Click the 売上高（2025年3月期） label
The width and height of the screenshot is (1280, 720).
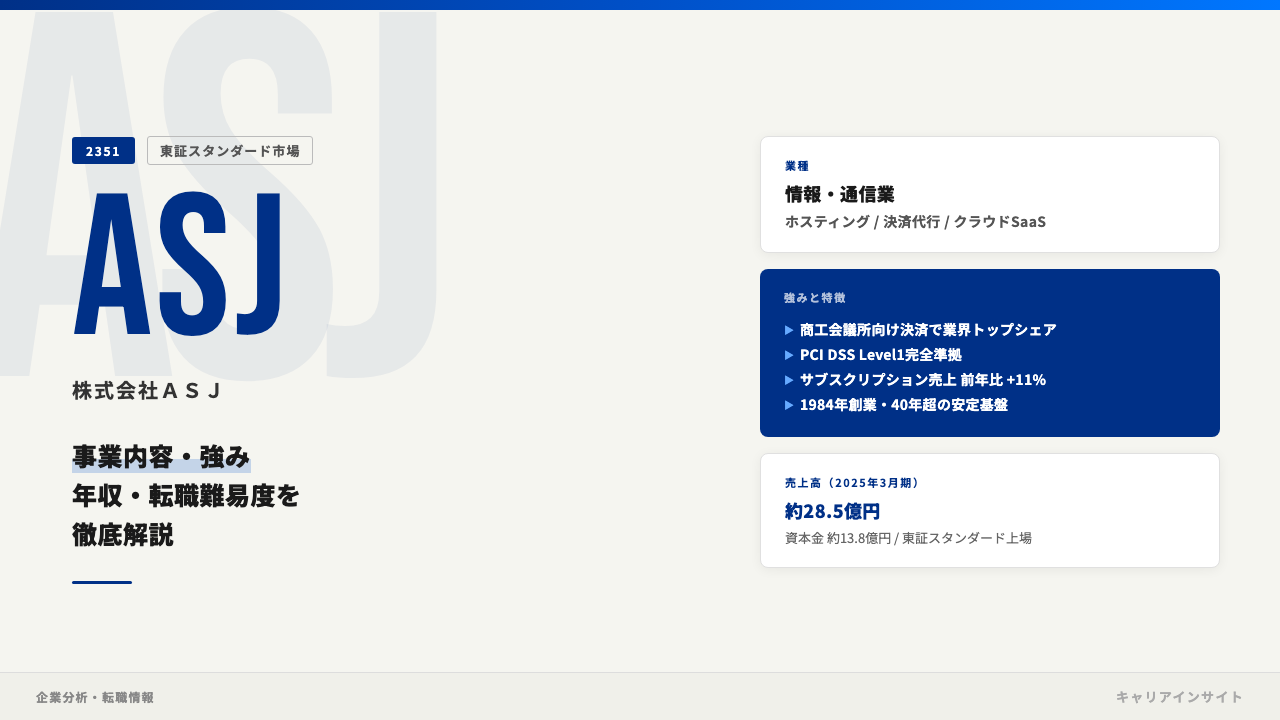coord(852,483)
